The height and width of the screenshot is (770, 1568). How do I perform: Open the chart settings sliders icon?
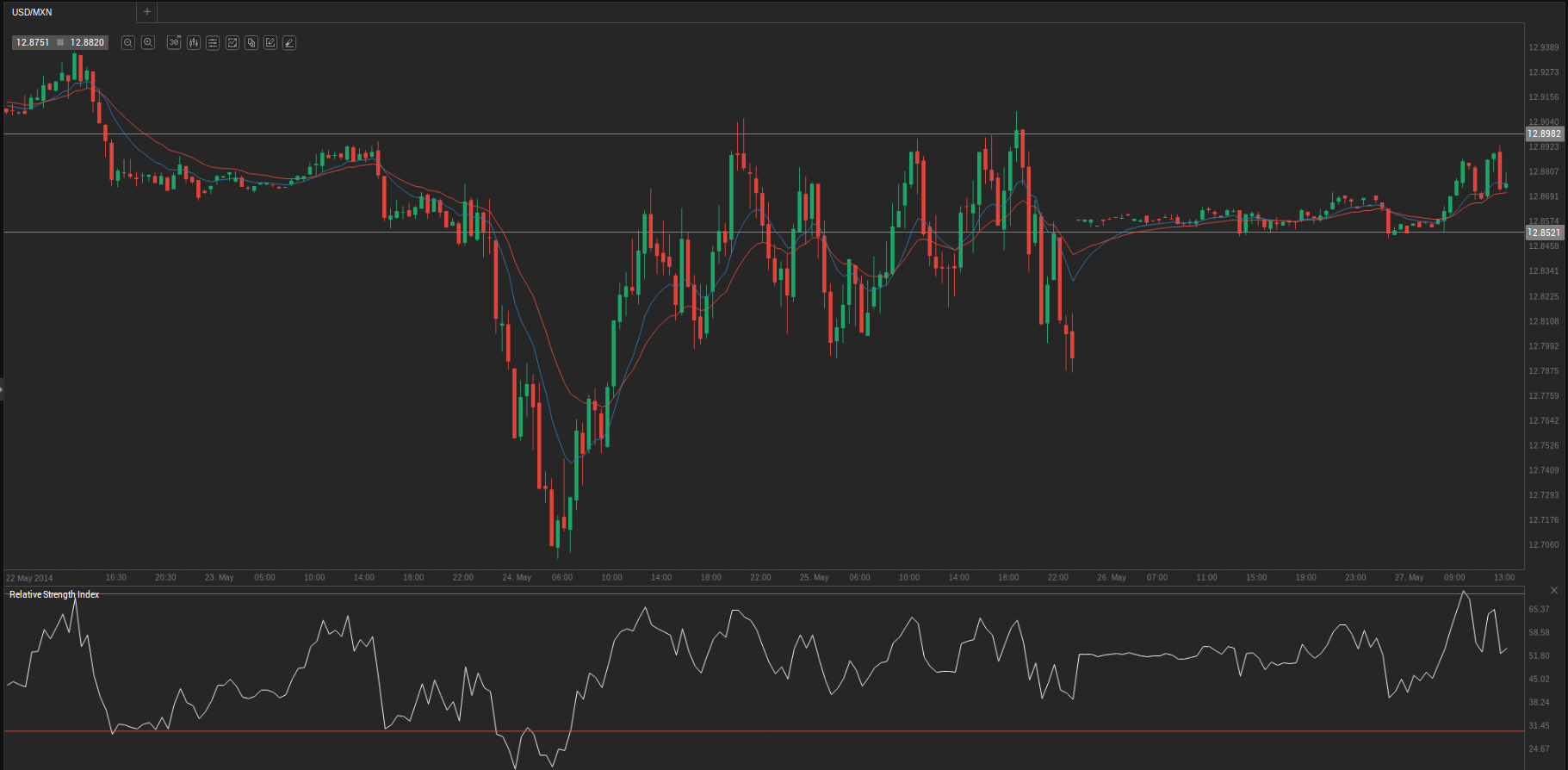[213, 42]
